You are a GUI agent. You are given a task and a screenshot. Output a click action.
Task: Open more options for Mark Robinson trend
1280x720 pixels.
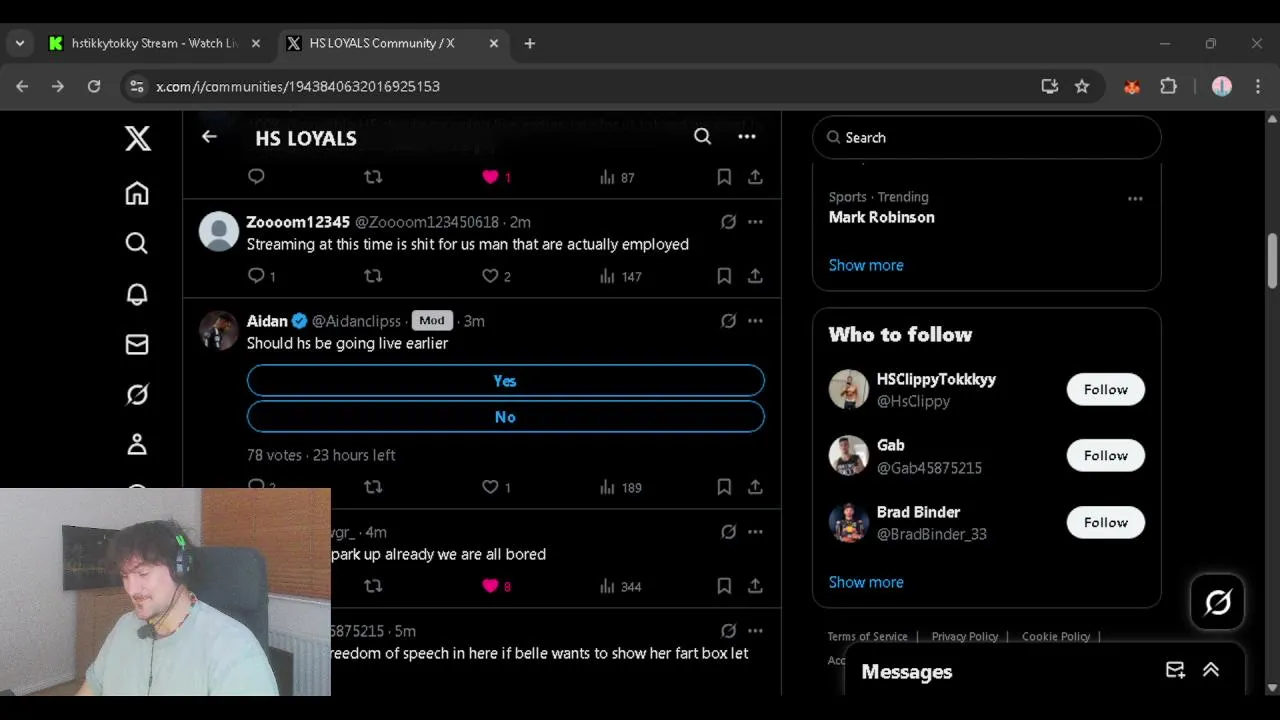point(1135,198)
